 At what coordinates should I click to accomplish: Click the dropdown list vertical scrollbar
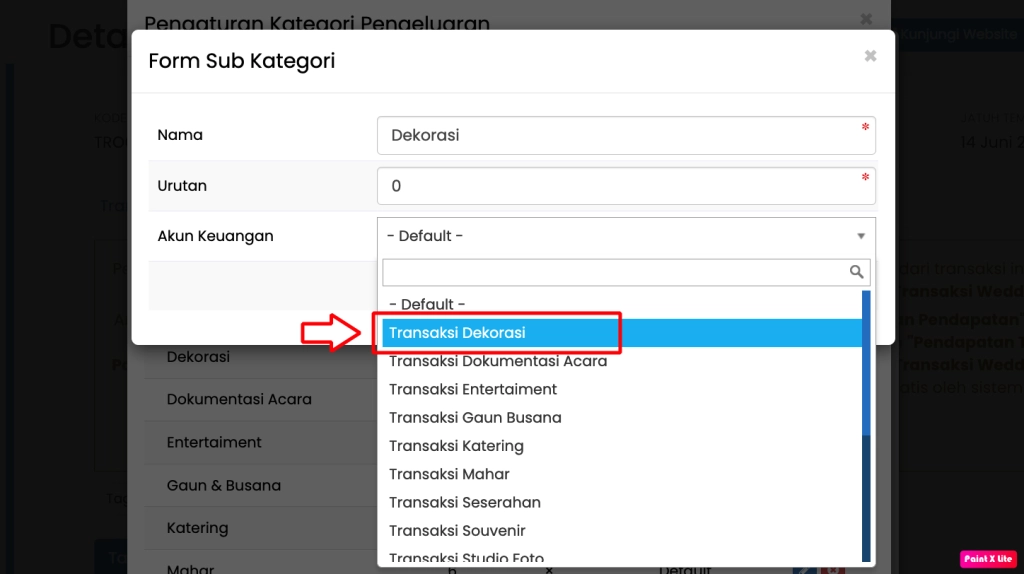click(x=866, y=420)
